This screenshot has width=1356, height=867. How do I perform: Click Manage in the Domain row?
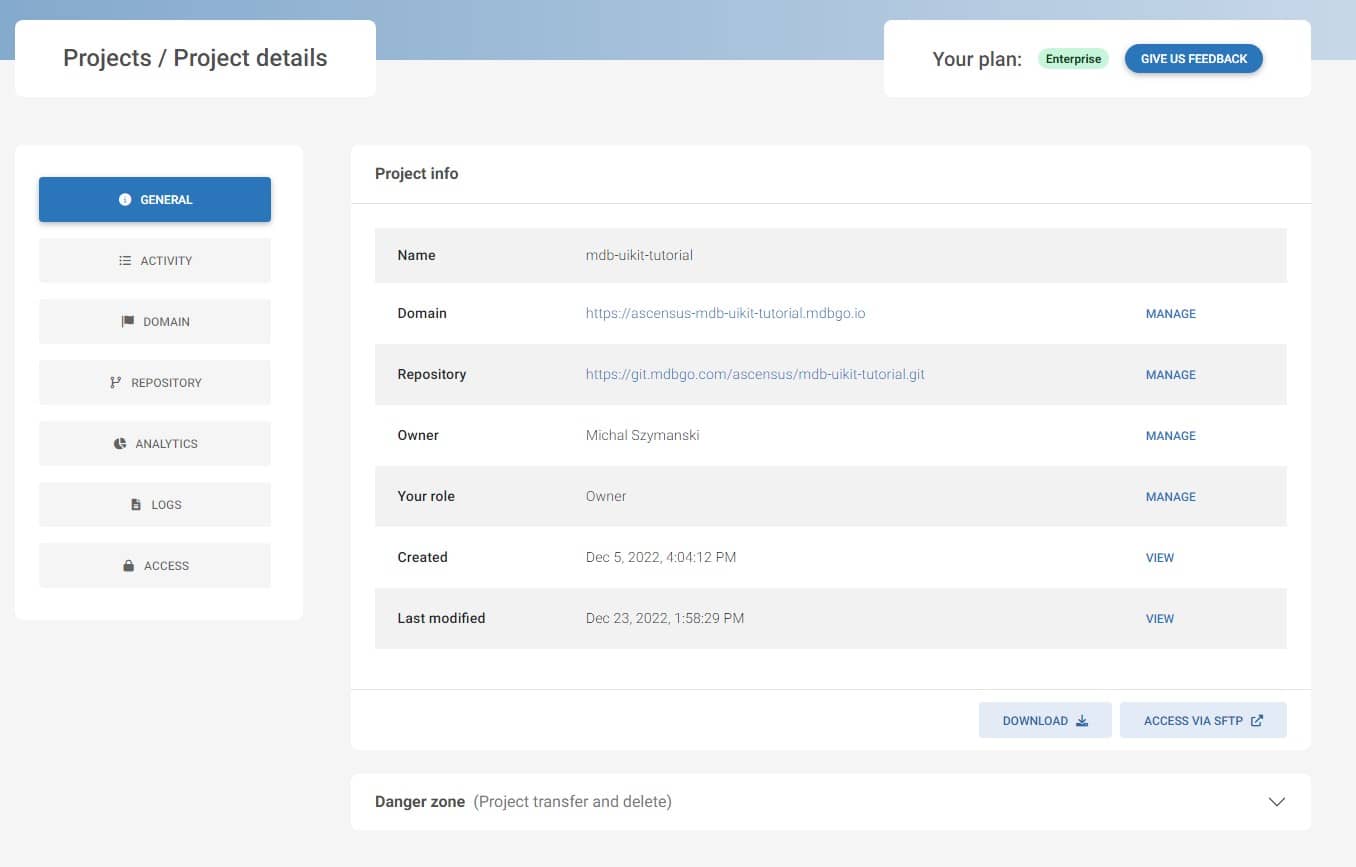[x=1170, y=314]
